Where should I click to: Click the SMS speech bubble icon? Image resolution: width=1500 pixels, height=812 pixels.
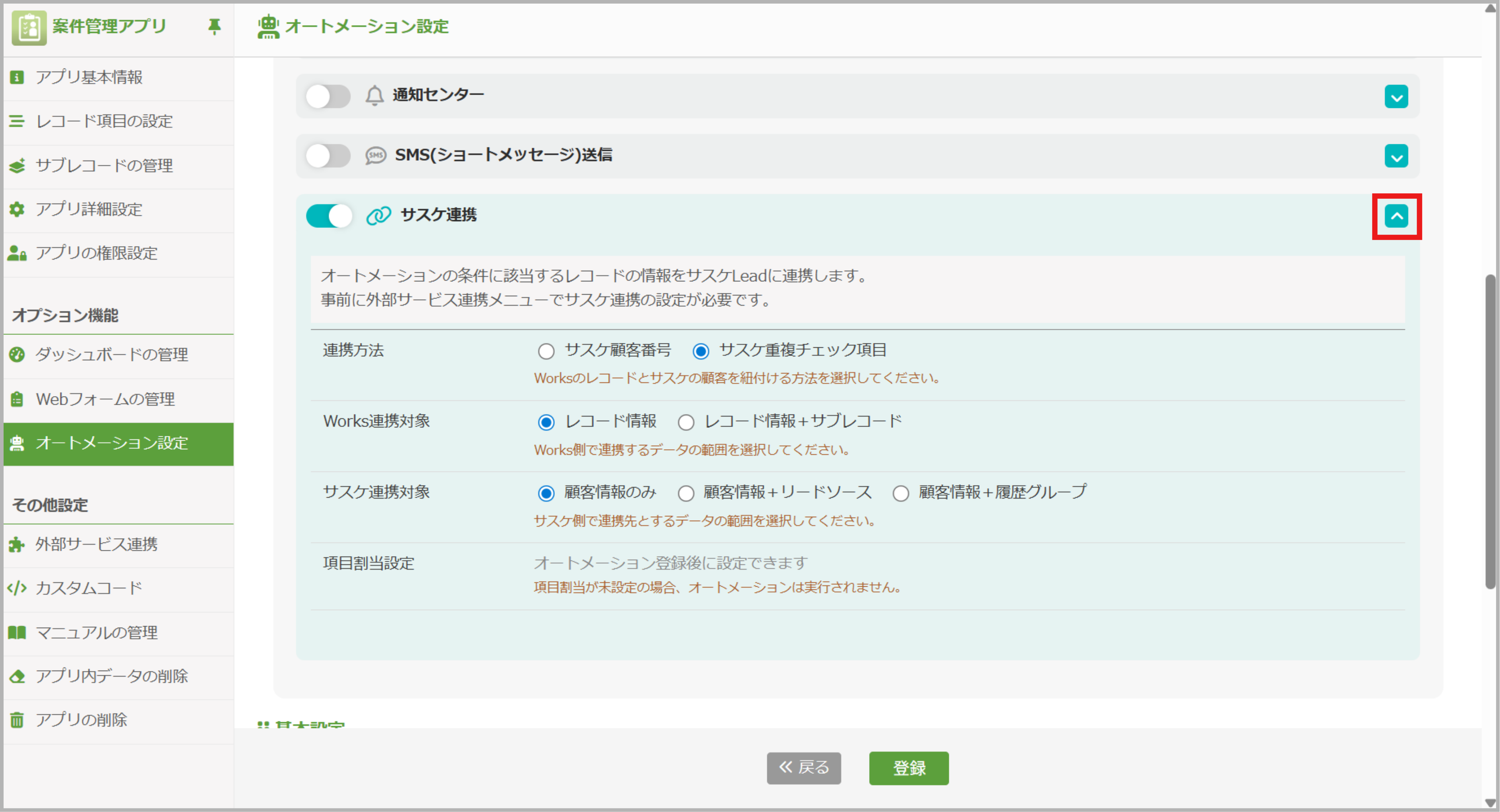[376, 155]
